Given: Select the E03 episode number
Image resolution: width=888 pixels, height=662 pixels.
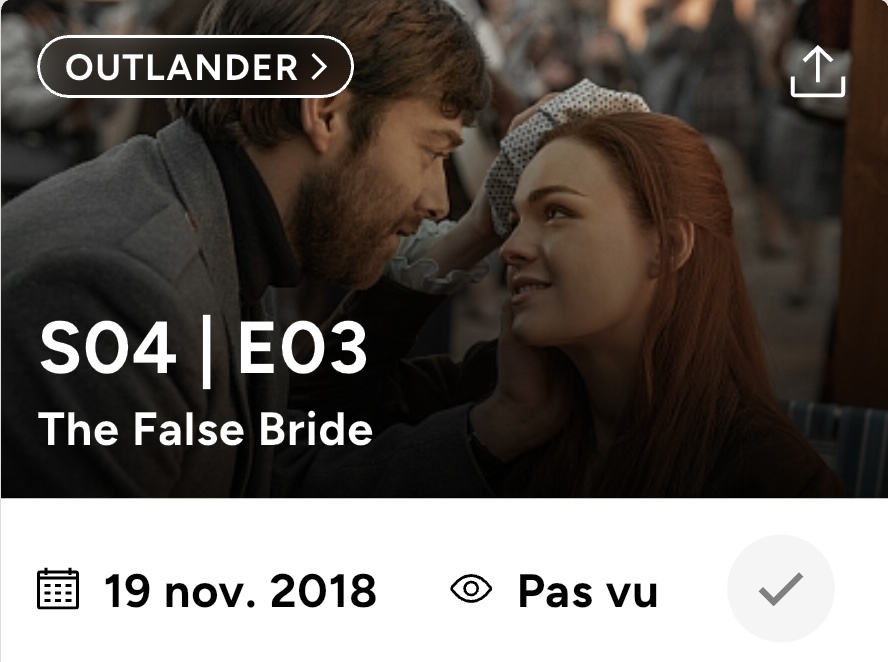Looking at the screenshot, I should click(x=302, y=347).
